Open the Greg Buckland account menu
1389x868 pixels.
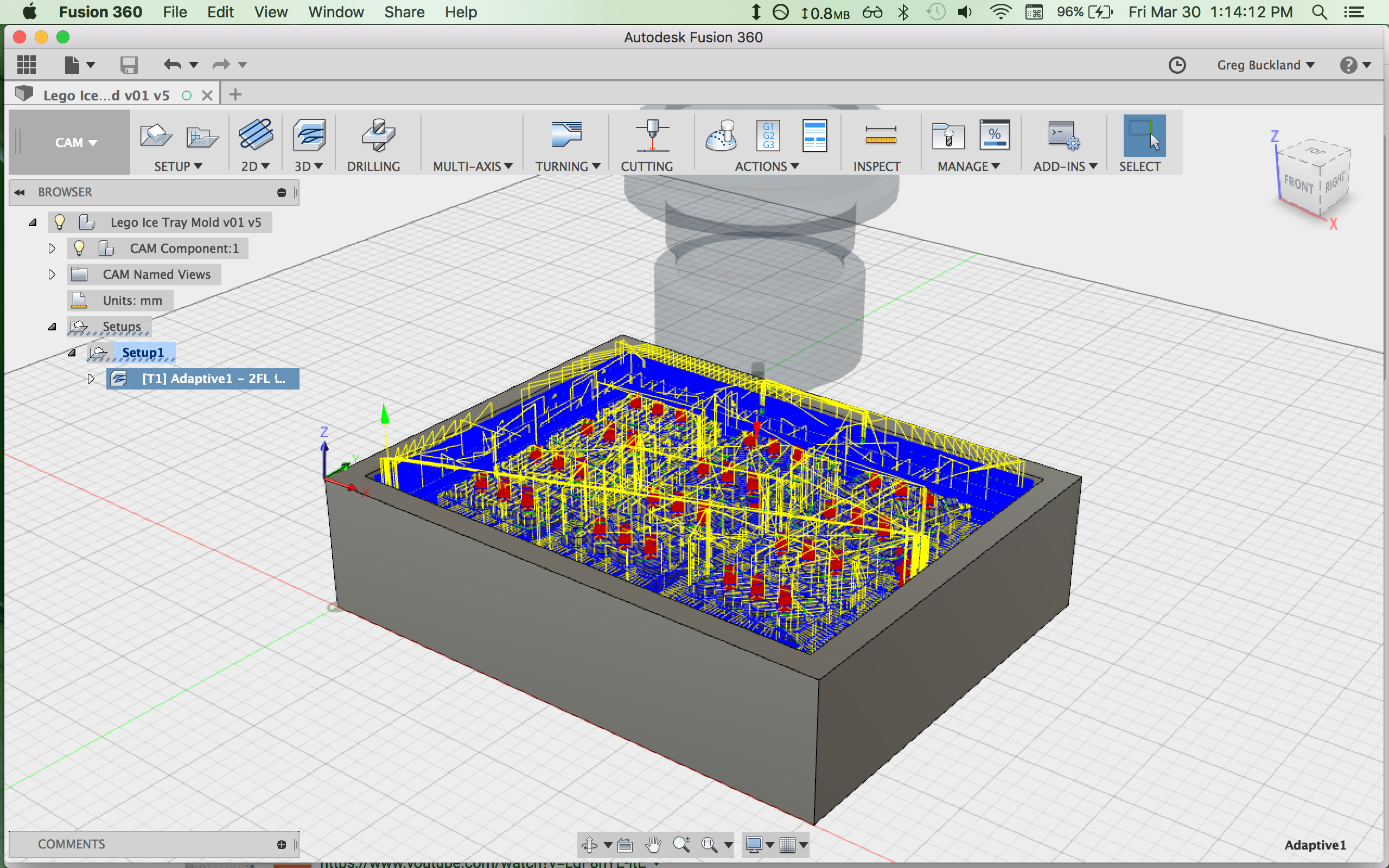(1266, 65)
